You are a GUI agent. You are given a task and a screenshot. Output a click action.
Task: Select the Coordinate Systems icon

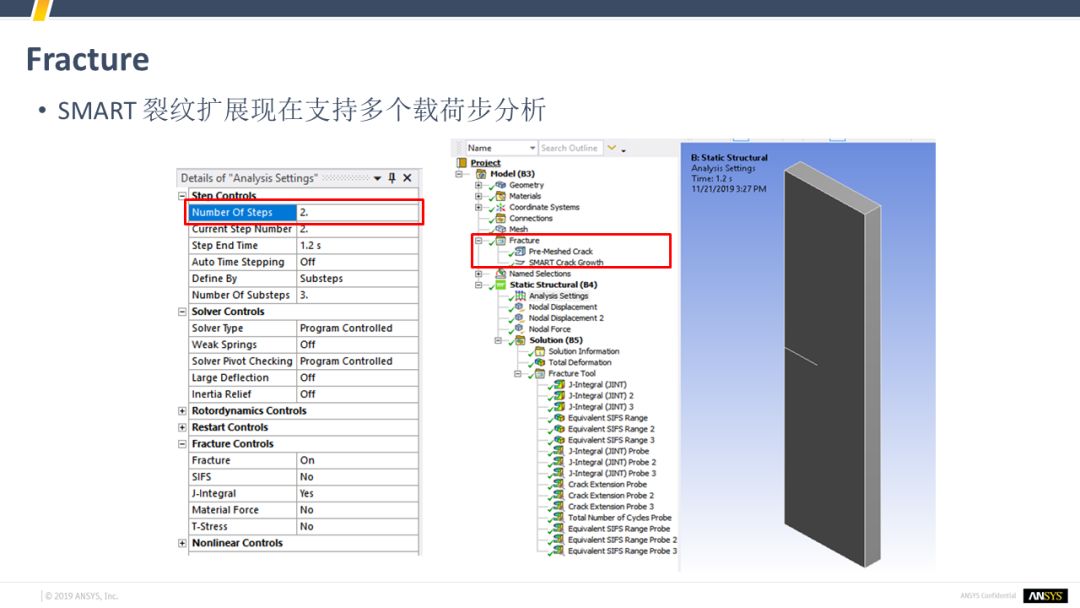pyautogui.click(x=500, y=207)
